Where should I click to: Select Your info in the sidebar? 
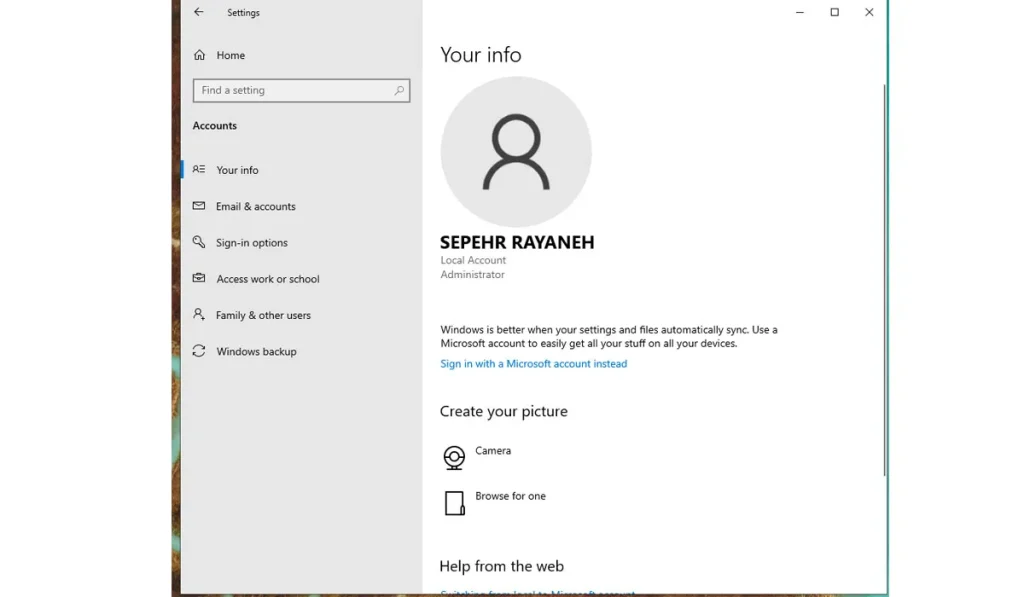point(237,170)
